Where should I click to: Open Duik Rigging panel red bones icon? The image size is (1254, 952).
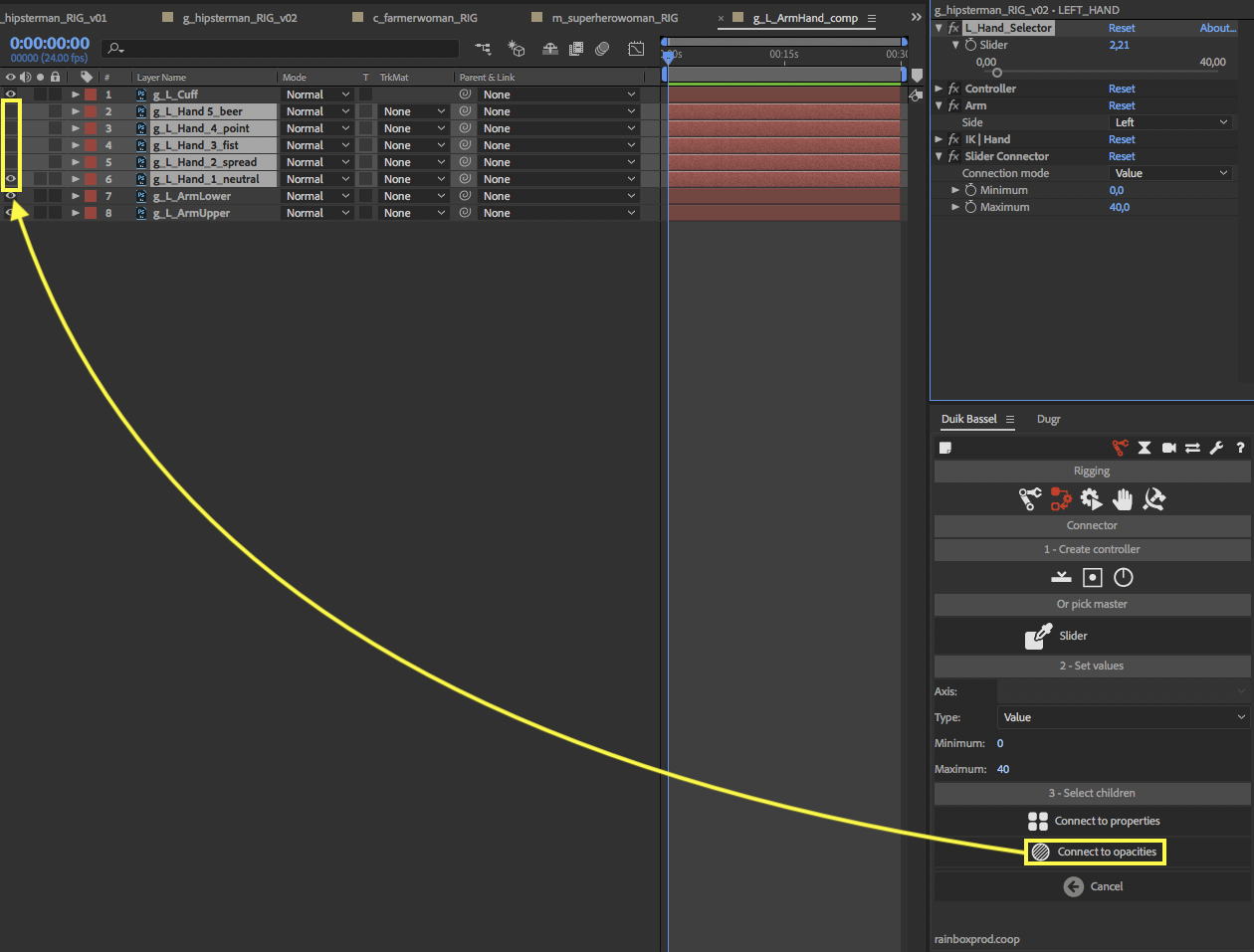[x=1121, y=448]
